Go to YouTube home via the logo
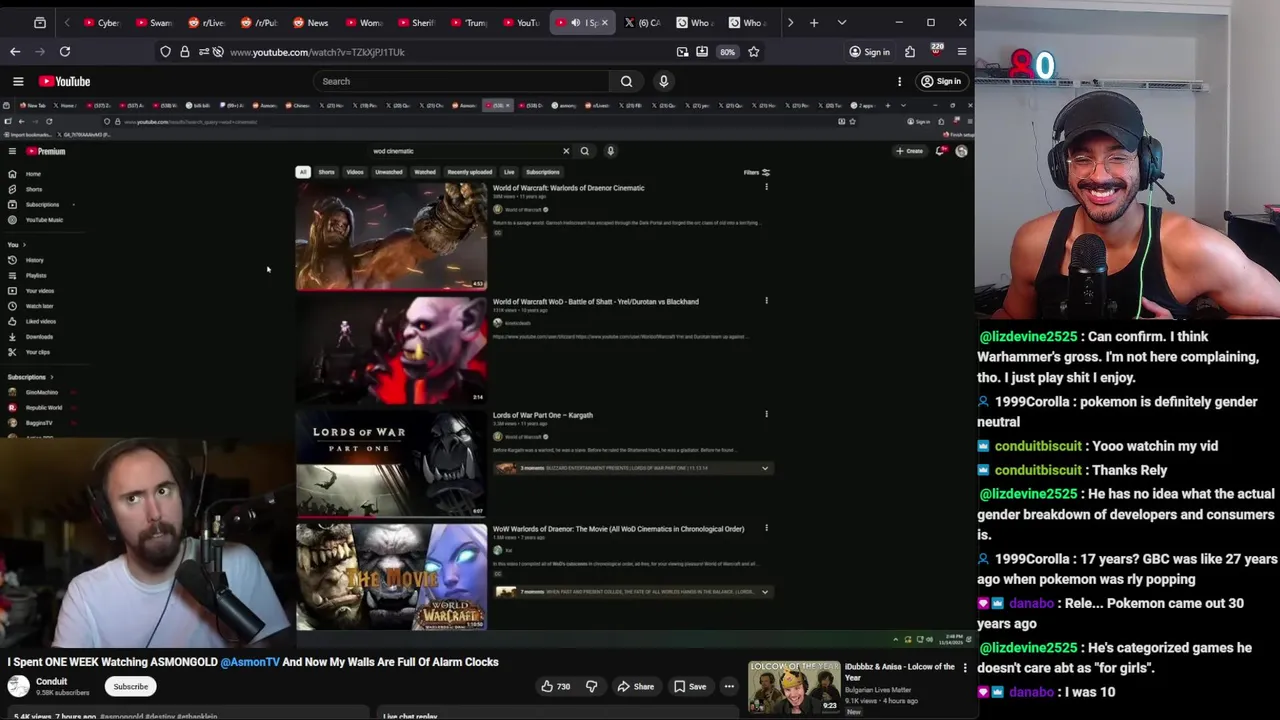The width and height of the screenshot is (1280, 720). (x=65, y=81)
